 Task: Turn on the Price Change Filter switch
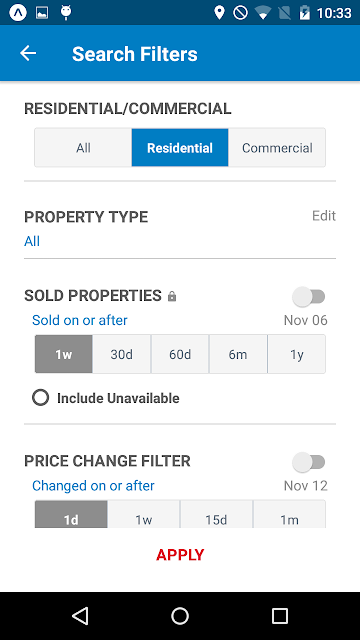309,462
